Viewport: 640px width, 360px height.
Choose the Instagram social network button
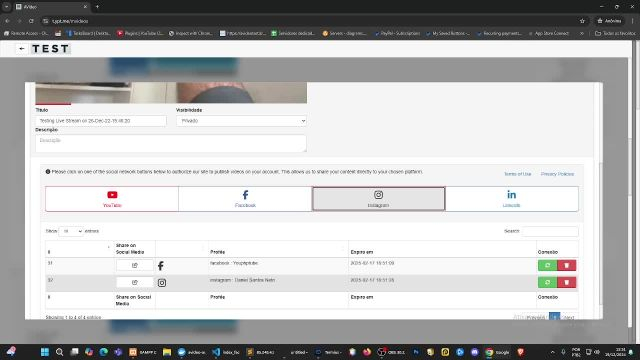378,199
